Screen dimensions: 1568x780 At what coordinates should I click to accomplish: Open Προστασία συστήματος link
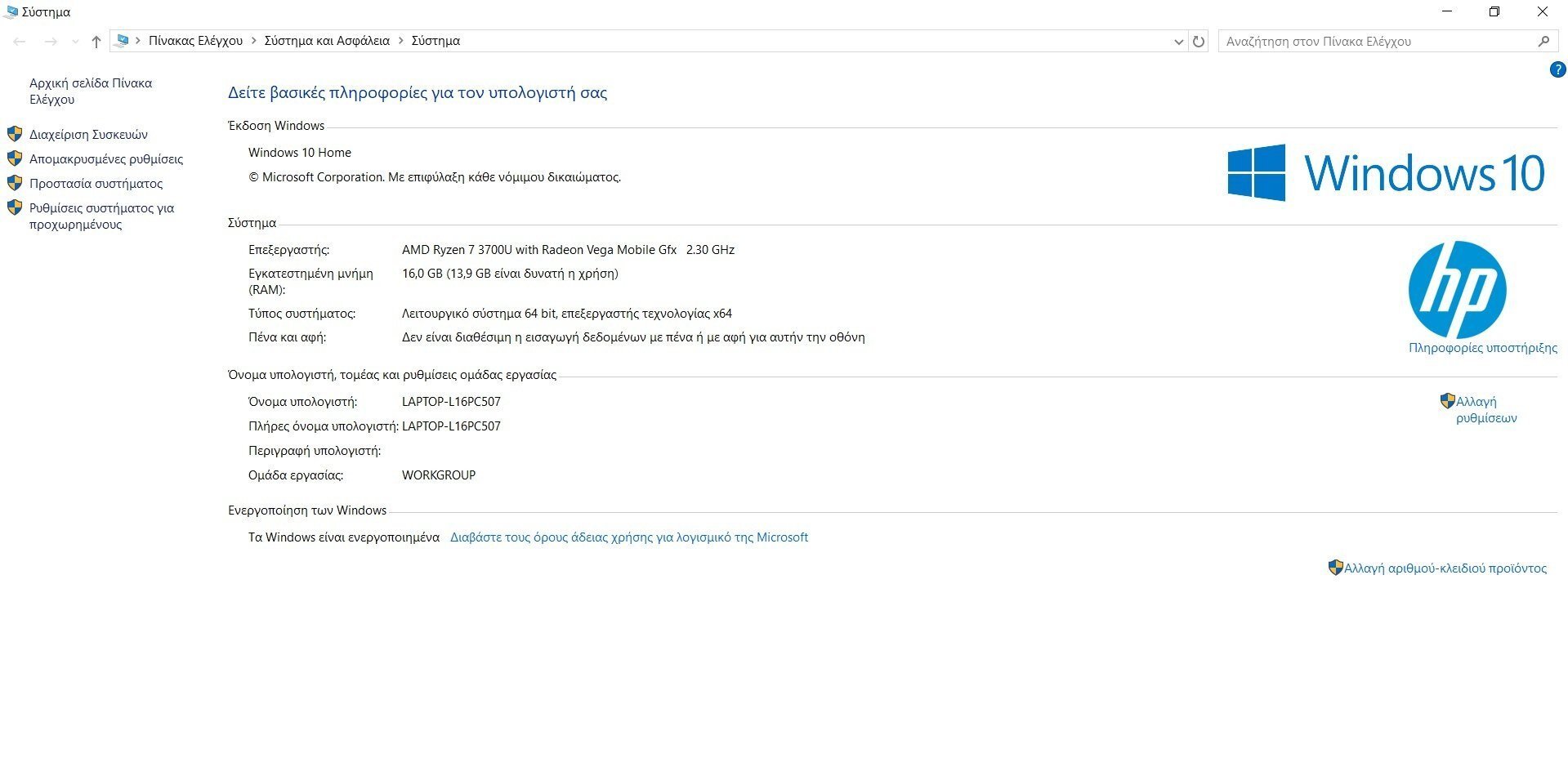click(x=96, y=184)
